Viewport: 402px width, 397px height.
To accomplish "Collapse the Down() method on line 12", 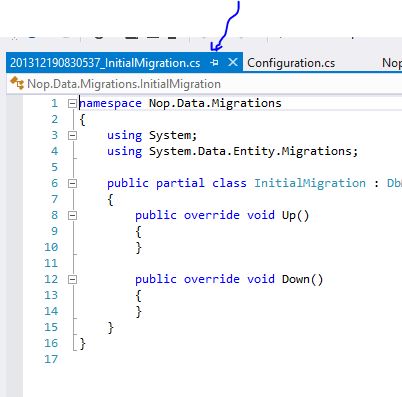I will (72, 279).
